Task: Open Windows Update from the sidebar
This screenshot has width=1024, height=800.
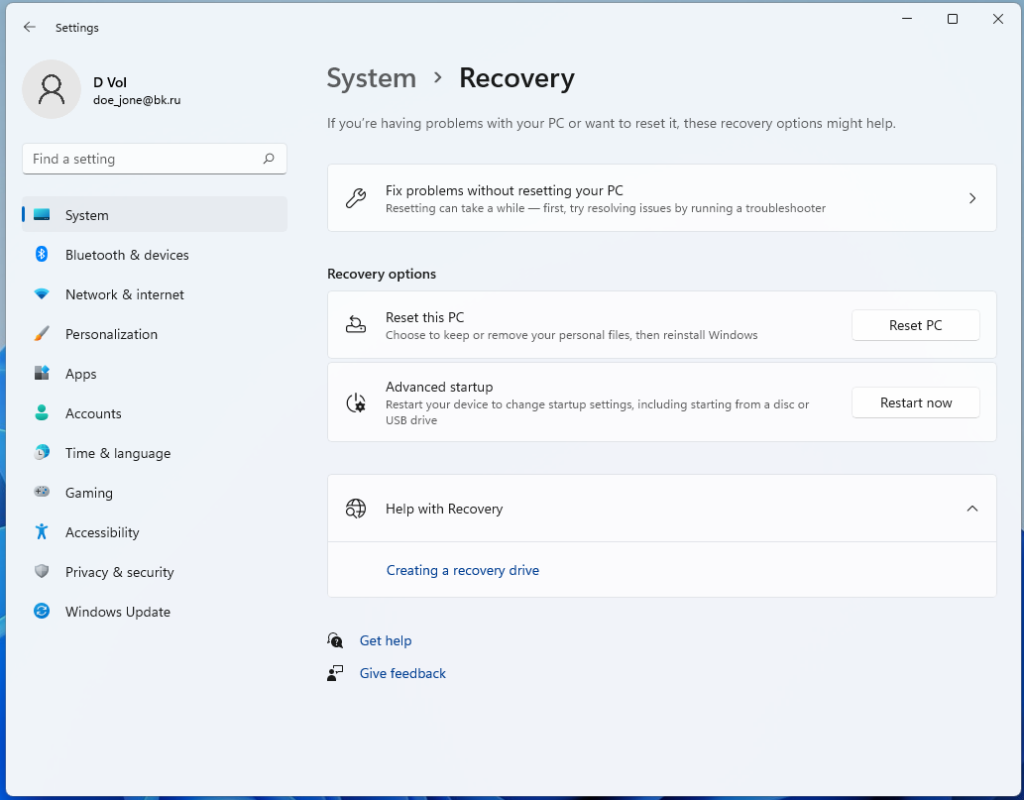Action: point(117,611)
